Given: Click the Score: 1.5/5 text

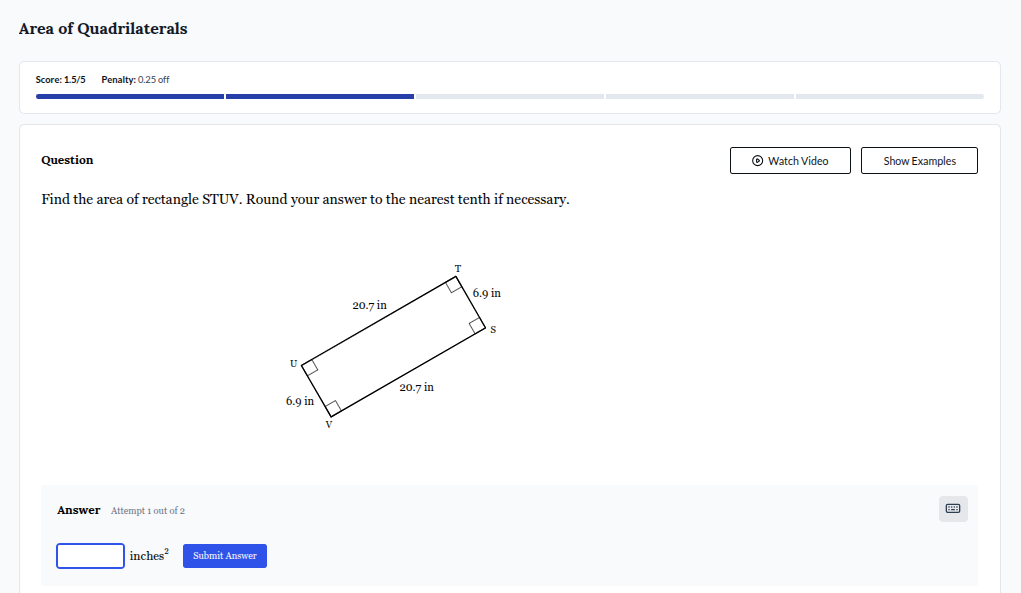Looking at the screenshot, I should [60, 78].
